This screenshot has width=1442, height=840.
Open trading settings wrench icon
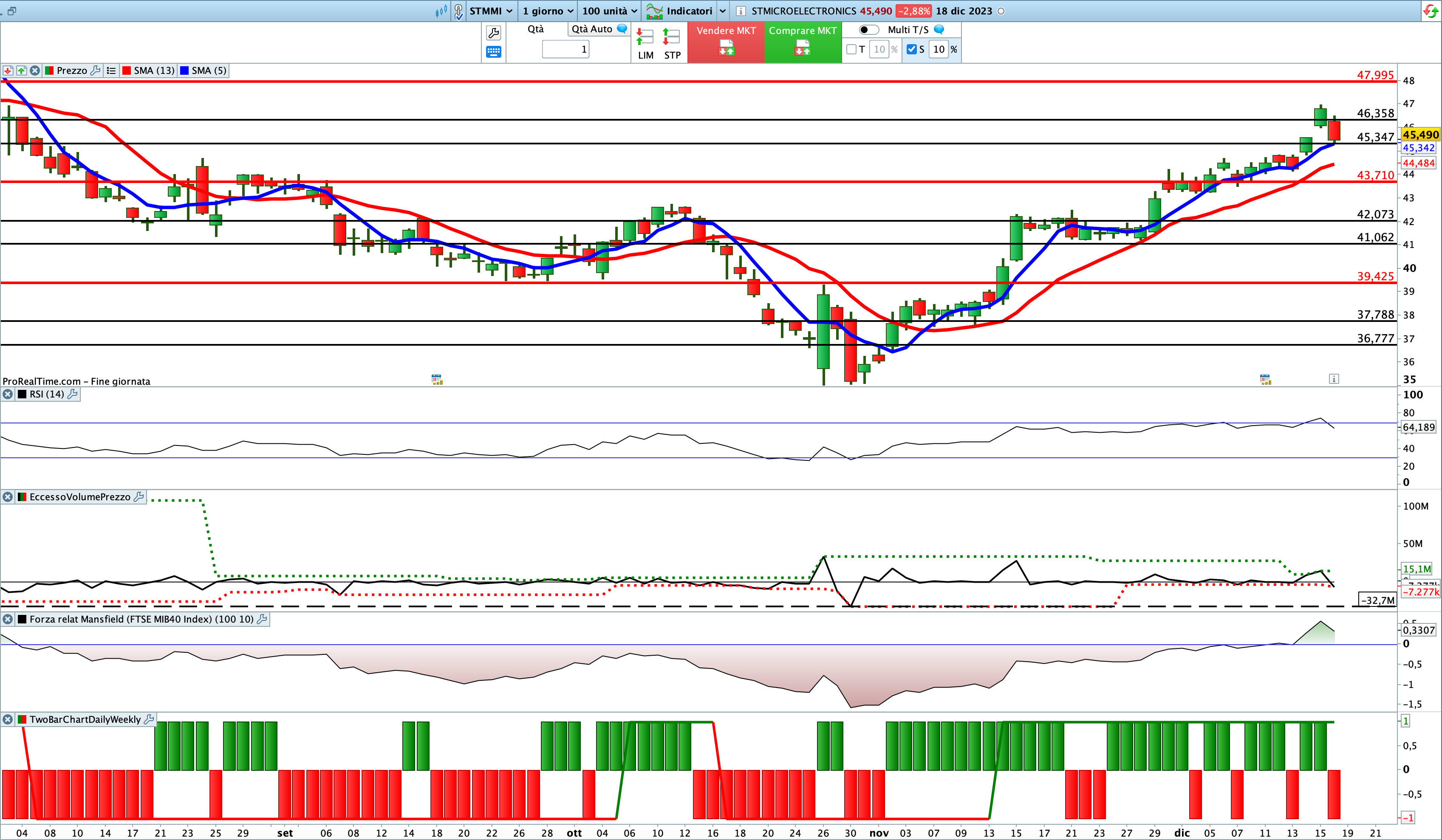[493, 33]
